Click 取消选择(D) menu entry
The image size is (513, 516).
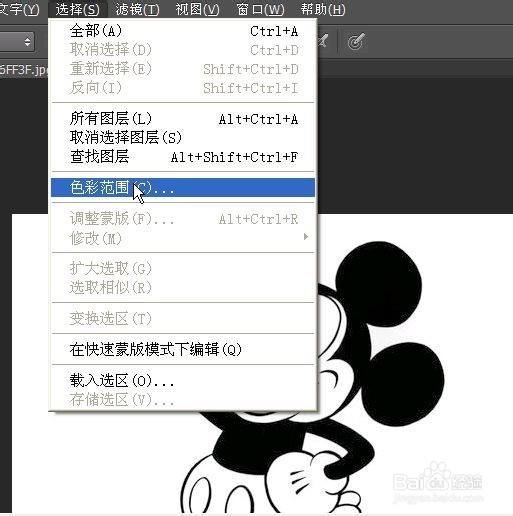[x=183, y=50]
